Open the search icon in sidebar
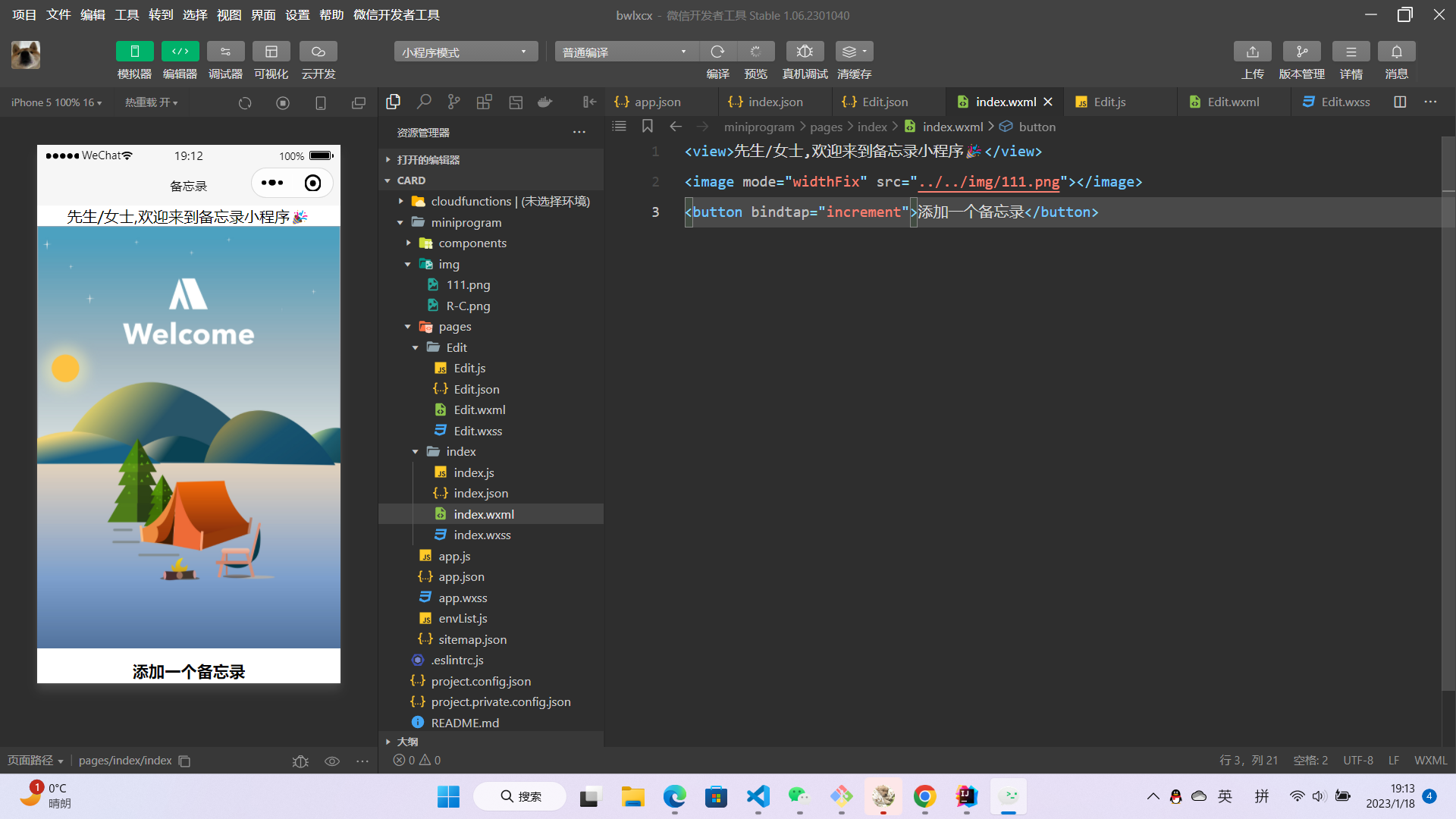This screenshot has height=819, width=1456. pyautogui.click(x=424, y=102)
